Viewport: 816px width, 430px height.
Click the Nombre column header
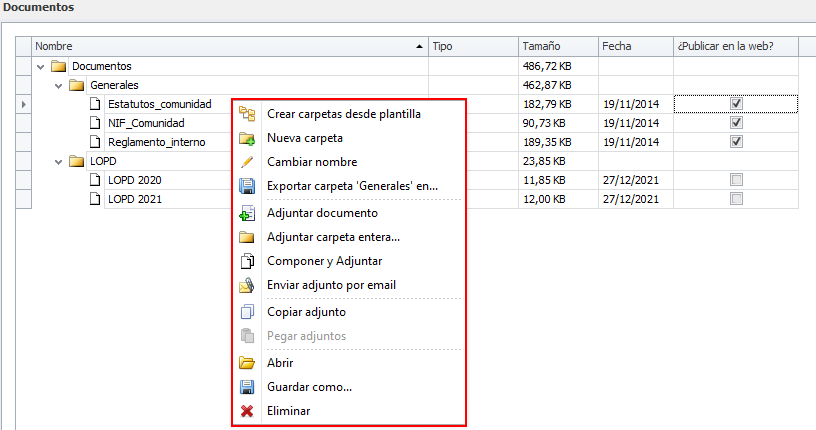point(230,46)
